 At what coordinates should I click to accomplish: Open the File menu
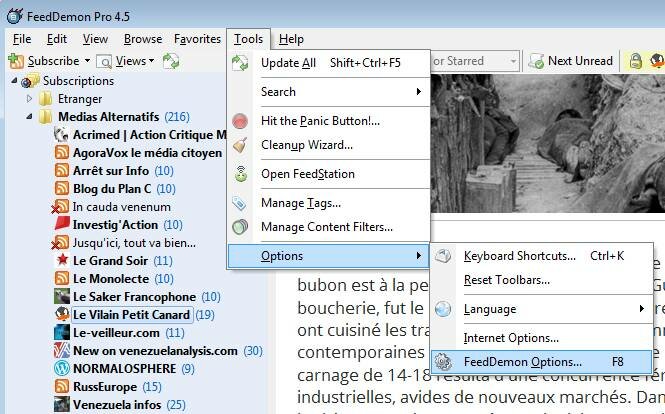coord(22,39)
